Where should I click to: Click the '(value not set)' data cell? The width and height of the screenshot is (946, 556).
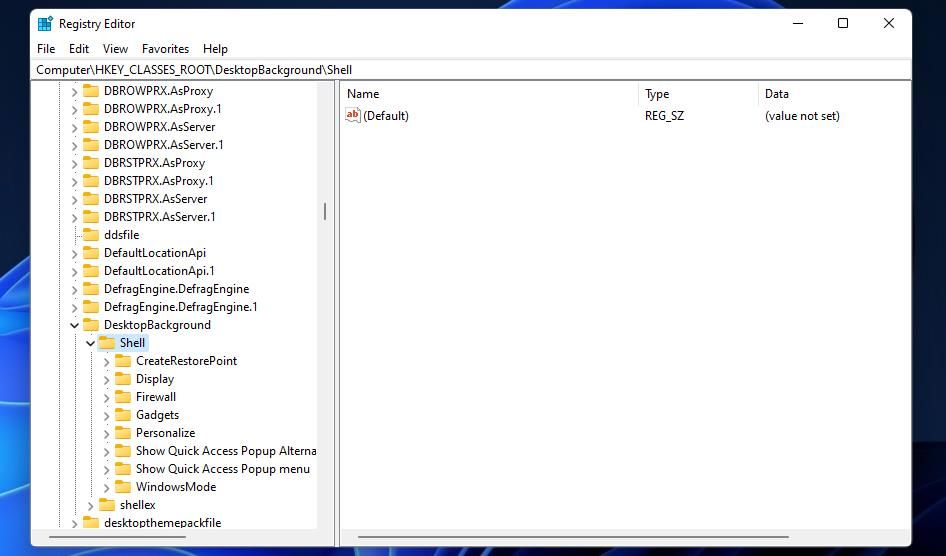click(802, 116)
